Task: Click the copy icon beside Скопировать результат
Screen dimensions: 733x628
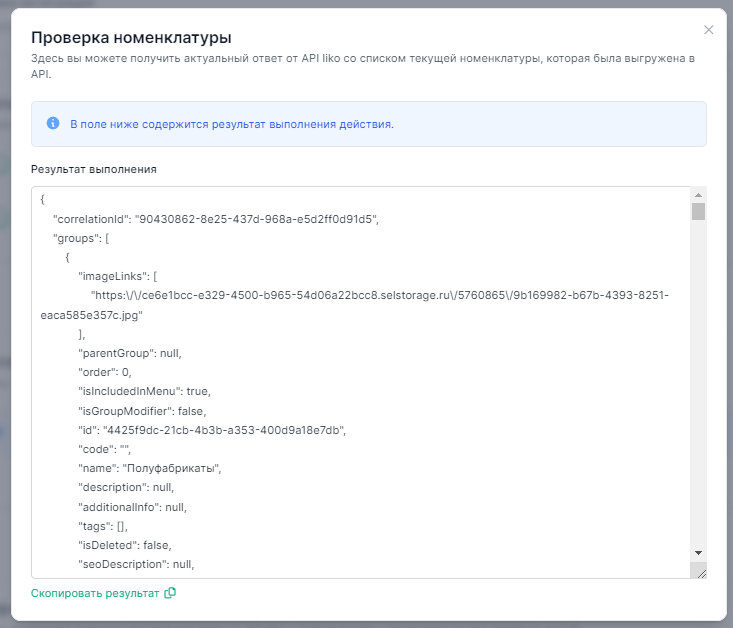Action: 170,593
